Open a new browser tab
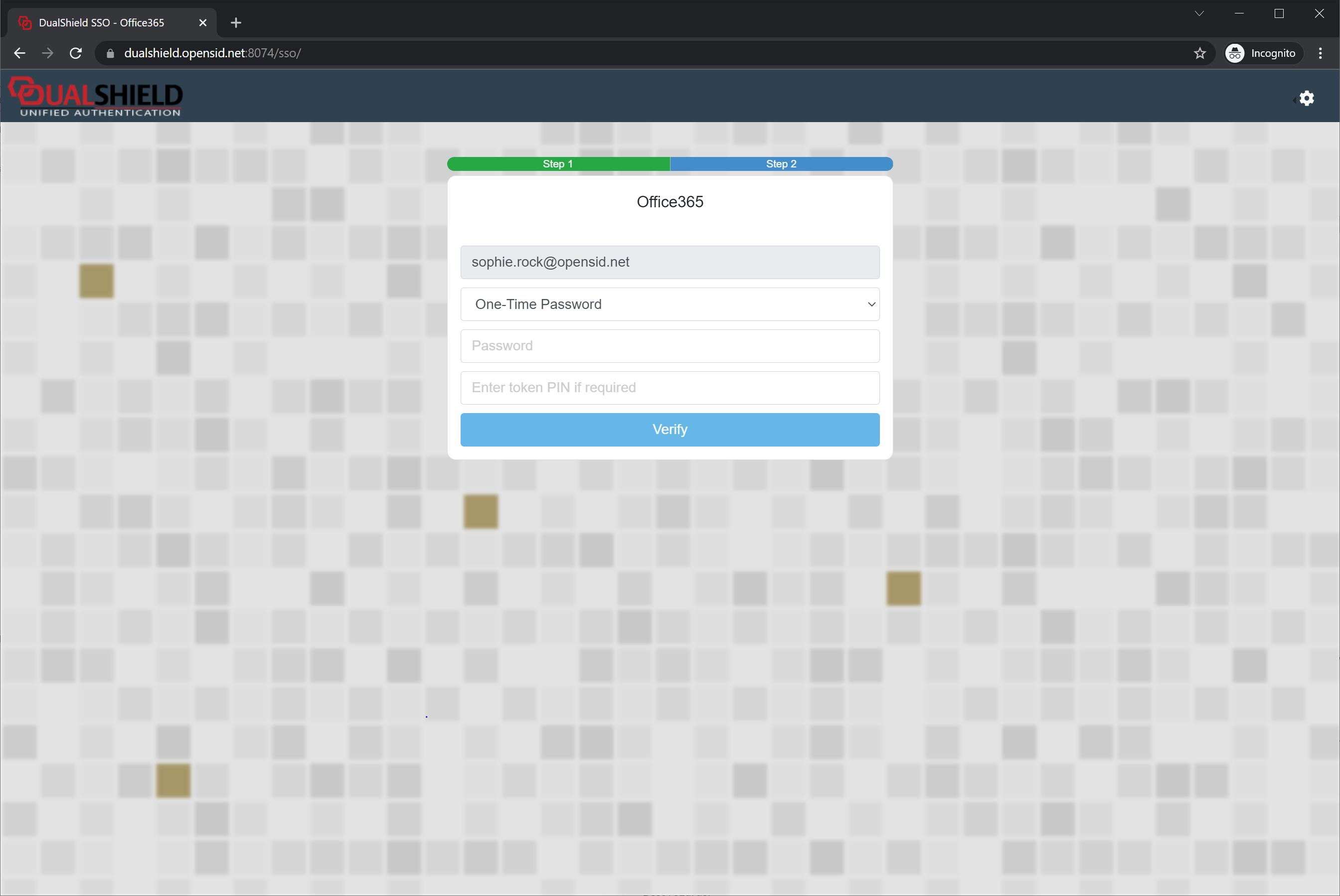 (x=235, y=23)
